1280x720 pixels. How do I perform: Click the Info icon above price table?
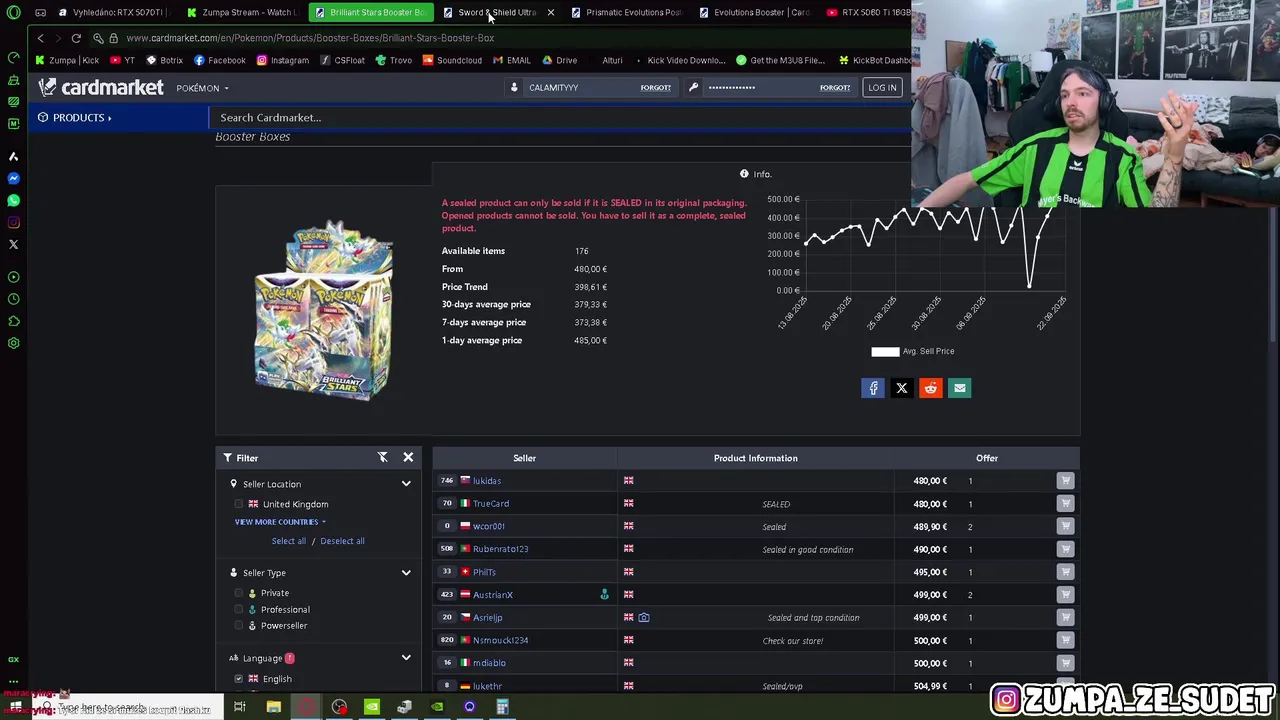744,174
